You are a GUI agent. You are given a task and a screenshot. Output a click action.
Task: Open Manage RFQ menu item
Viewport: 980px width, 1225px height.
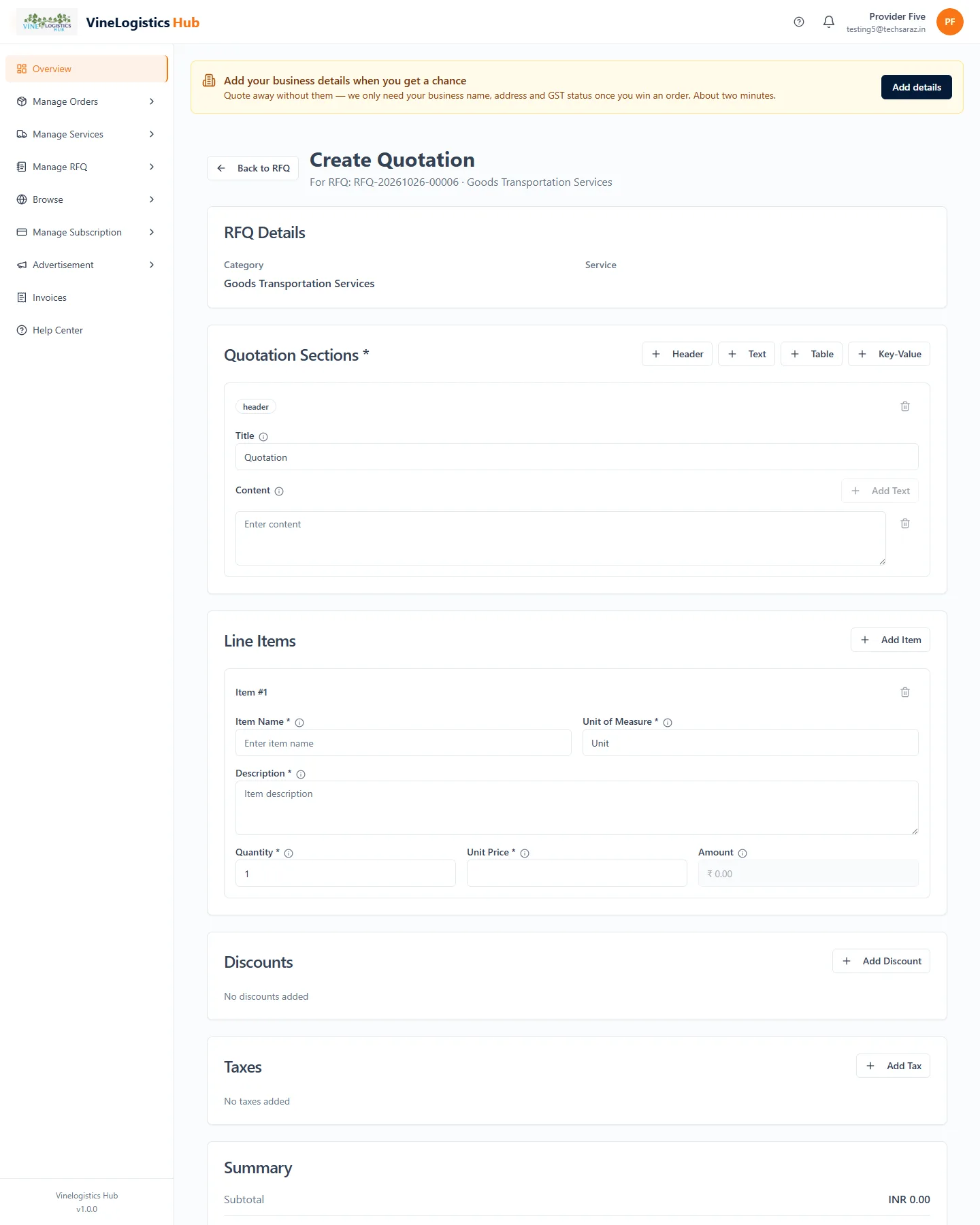tap(86, 167)
